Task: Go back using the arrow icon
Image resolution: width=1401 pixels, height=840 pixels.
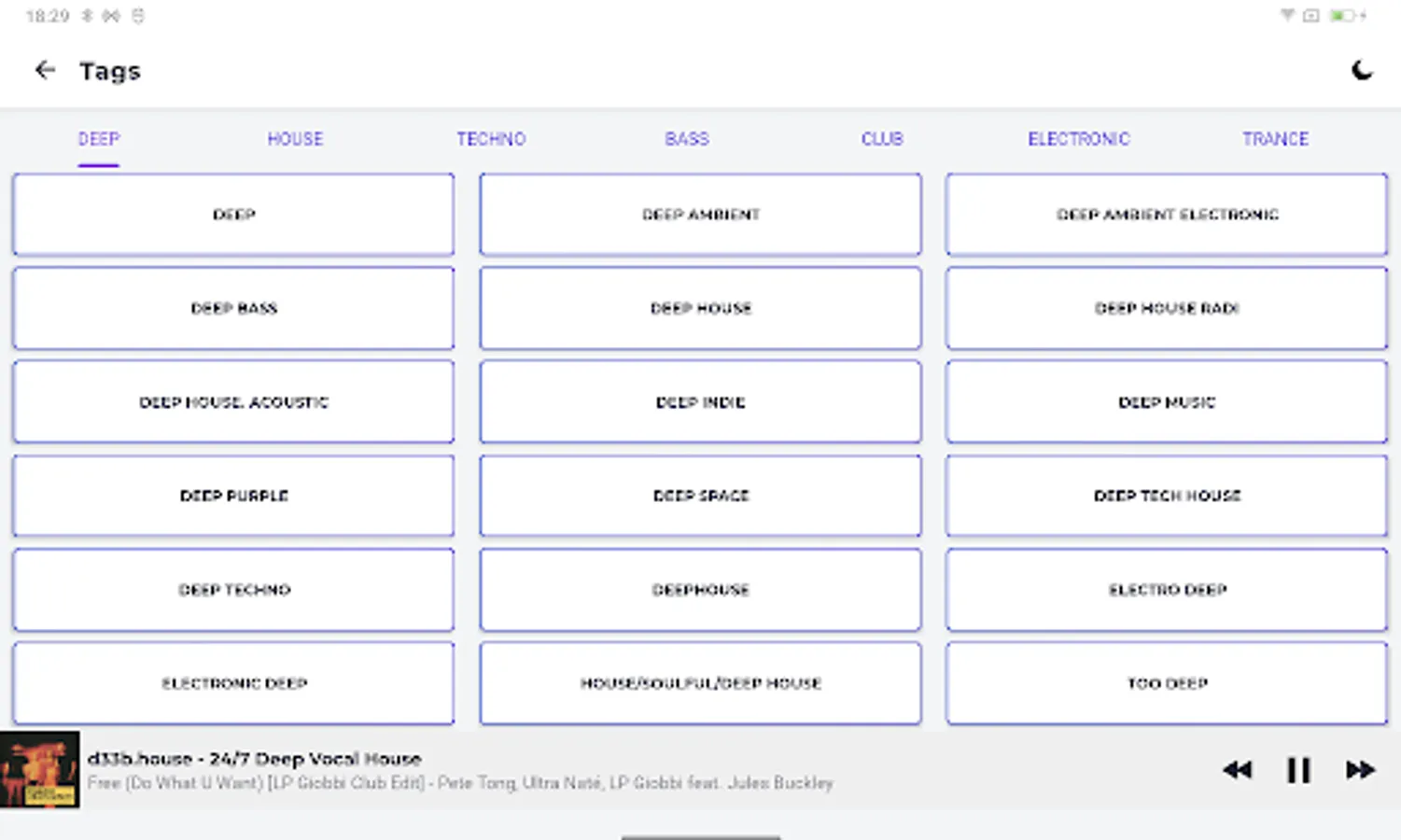Action: coord(45,70)
